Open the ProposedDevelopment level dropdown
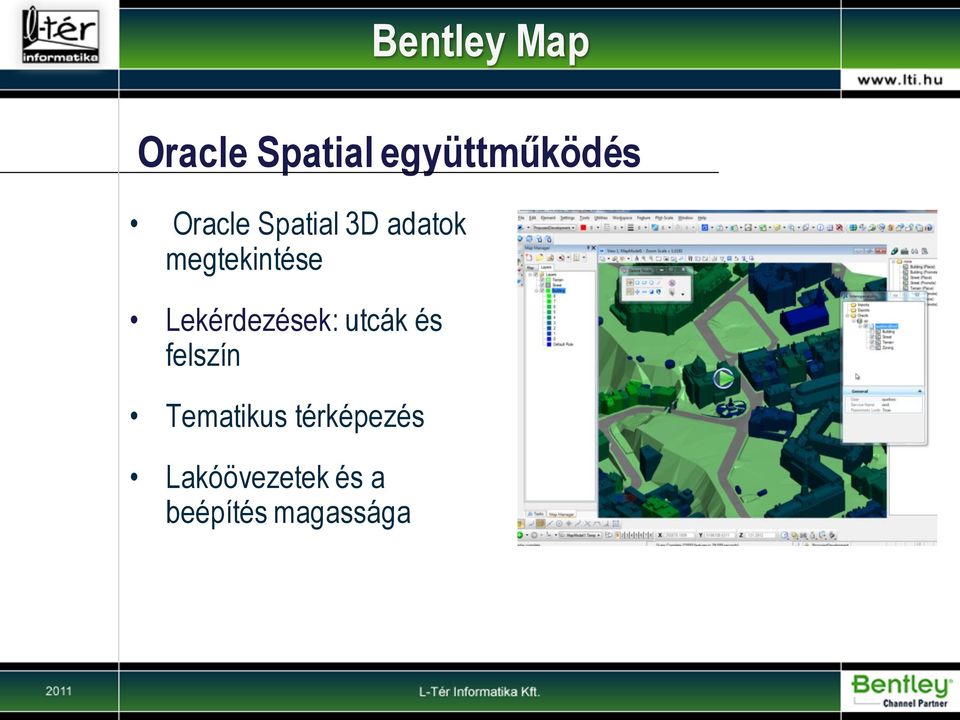 click(554, 228)
